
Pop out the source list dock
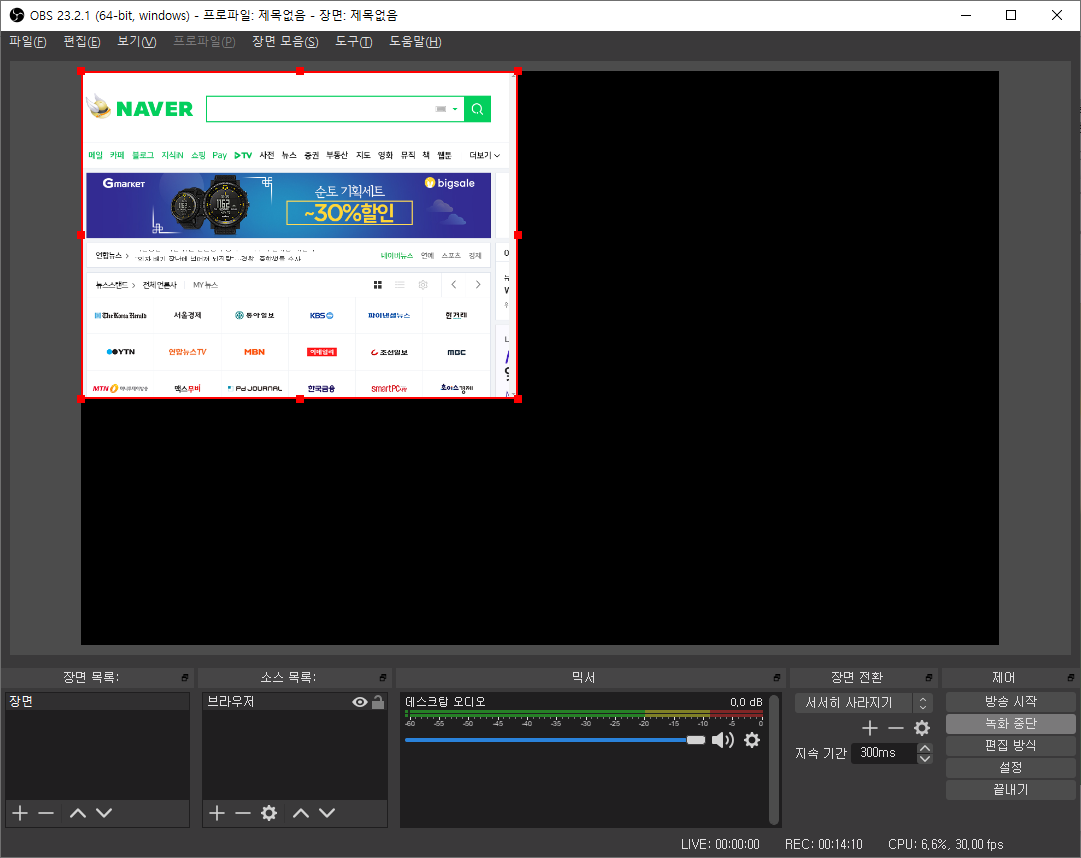click(x=383, y=677)
